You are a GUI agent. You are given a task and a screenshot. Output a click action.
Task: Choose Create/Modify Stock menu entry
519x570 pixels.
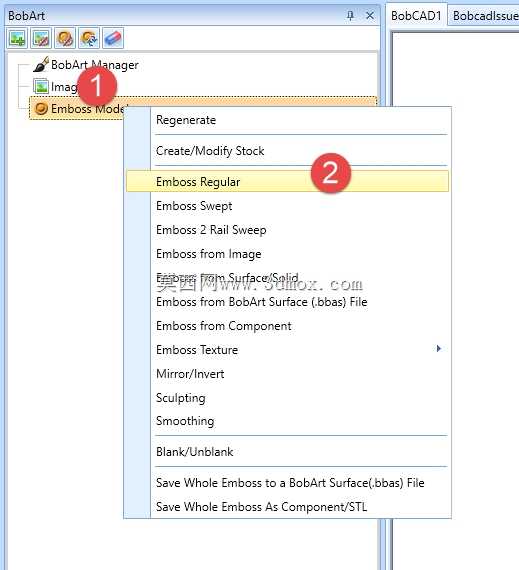coord(287,150)
